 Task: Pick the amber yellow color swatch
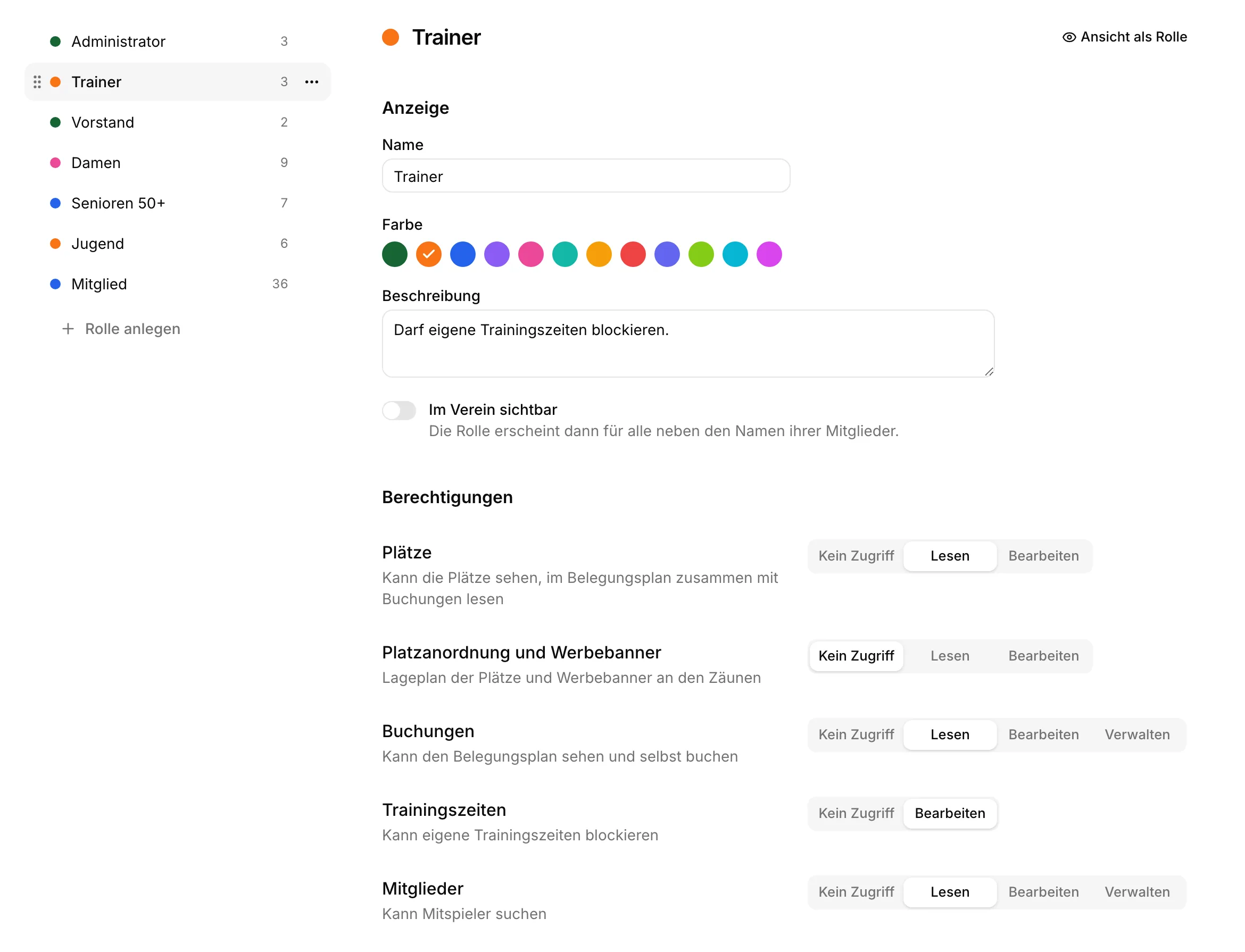tap(599, 254)
